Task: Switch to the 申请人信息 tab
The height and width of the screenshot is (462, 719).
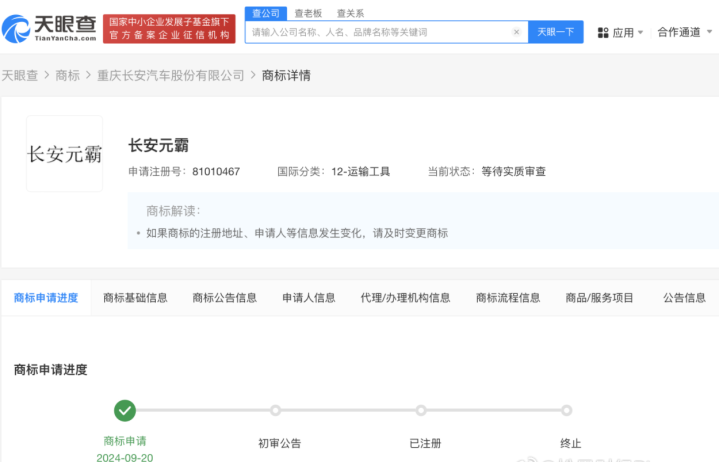Action: (309, 298)
